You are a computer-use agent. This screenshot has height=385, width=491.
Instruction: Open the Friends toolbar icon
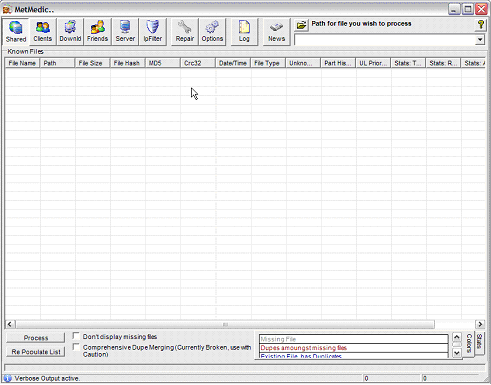97,31
